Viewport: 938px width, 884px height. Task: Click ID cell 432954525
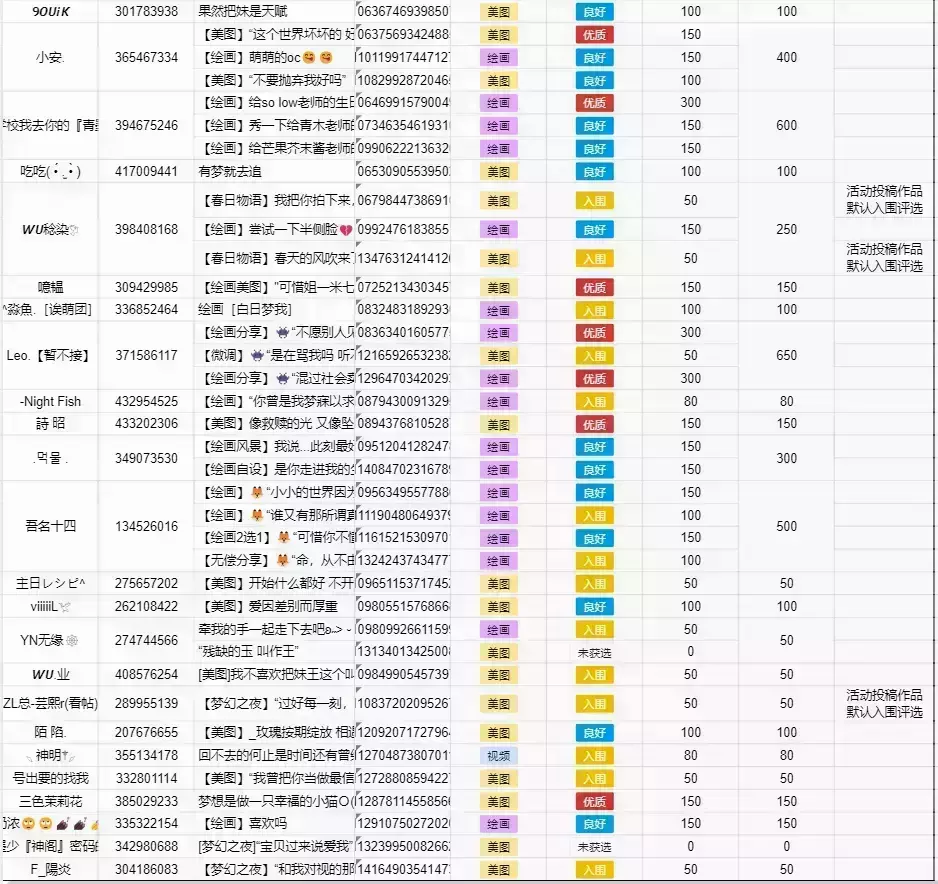click(x=146, y=402)
